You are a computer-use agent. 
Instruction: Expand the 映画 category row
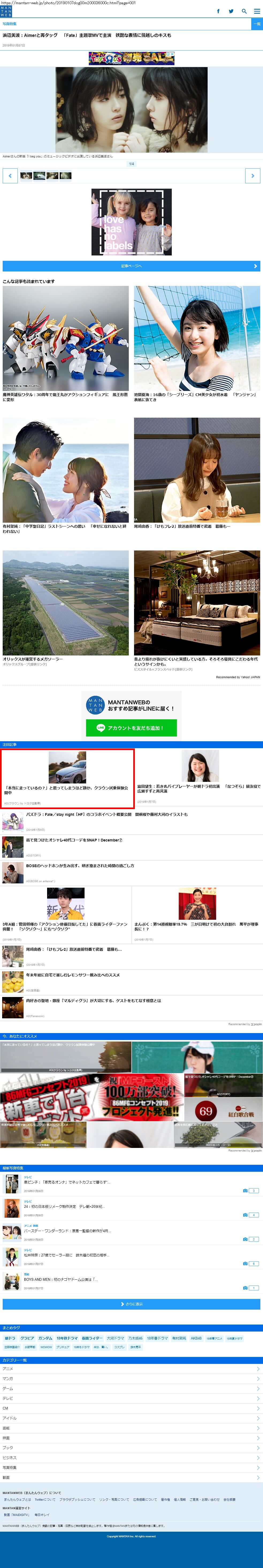132,1438
